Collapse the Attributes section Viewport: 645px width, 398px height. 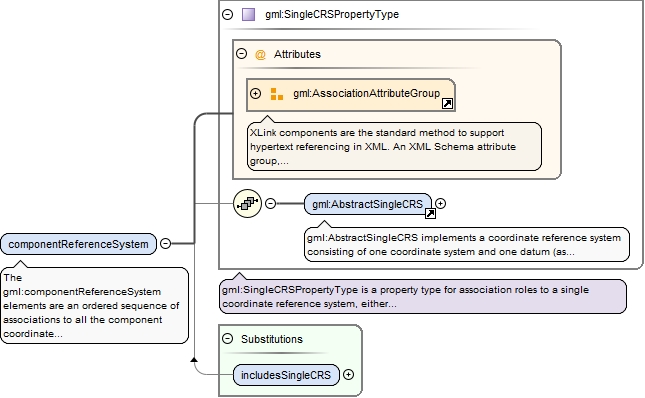[241, 53]
